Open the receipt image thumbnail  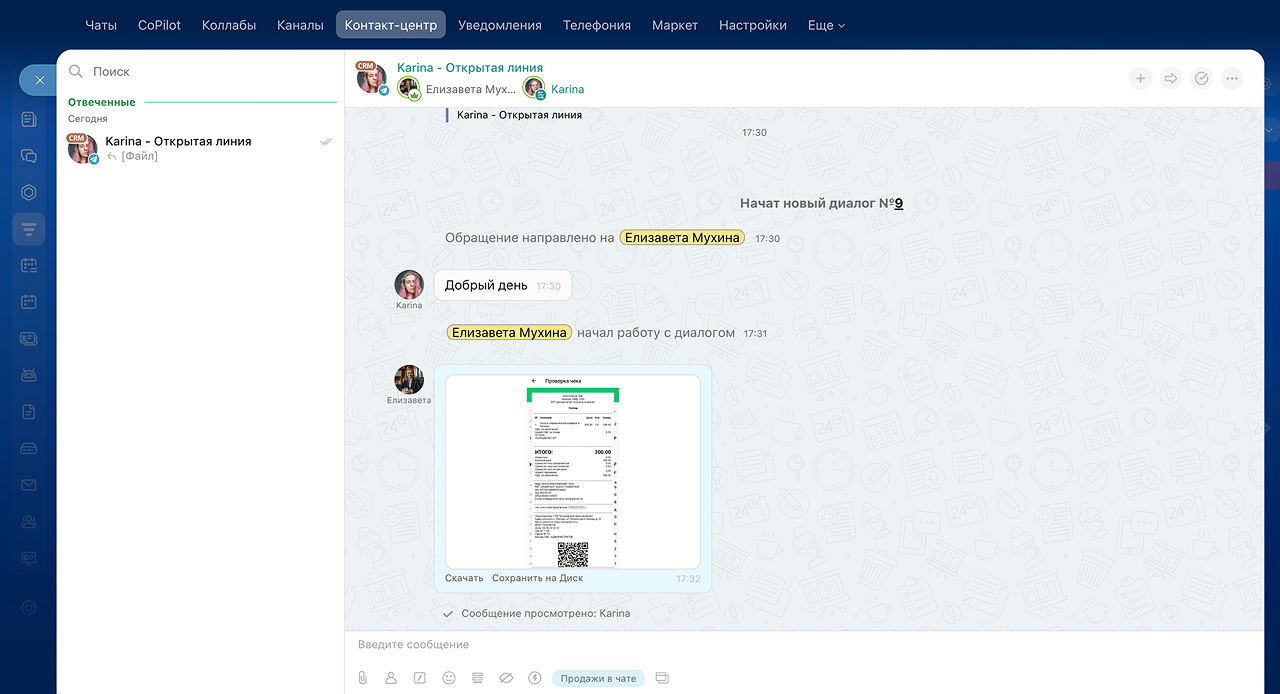click(x=572, y=472)
